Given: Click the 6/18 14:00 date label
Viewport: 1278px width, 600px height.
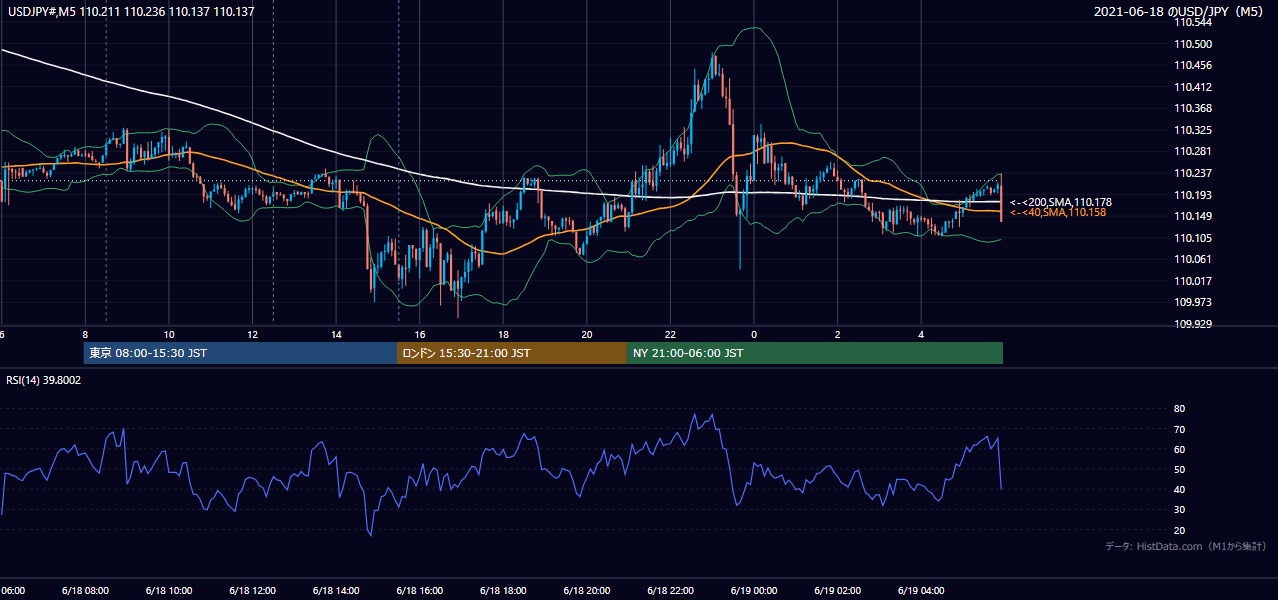Looking at the screenshot, I should [336, 591].
